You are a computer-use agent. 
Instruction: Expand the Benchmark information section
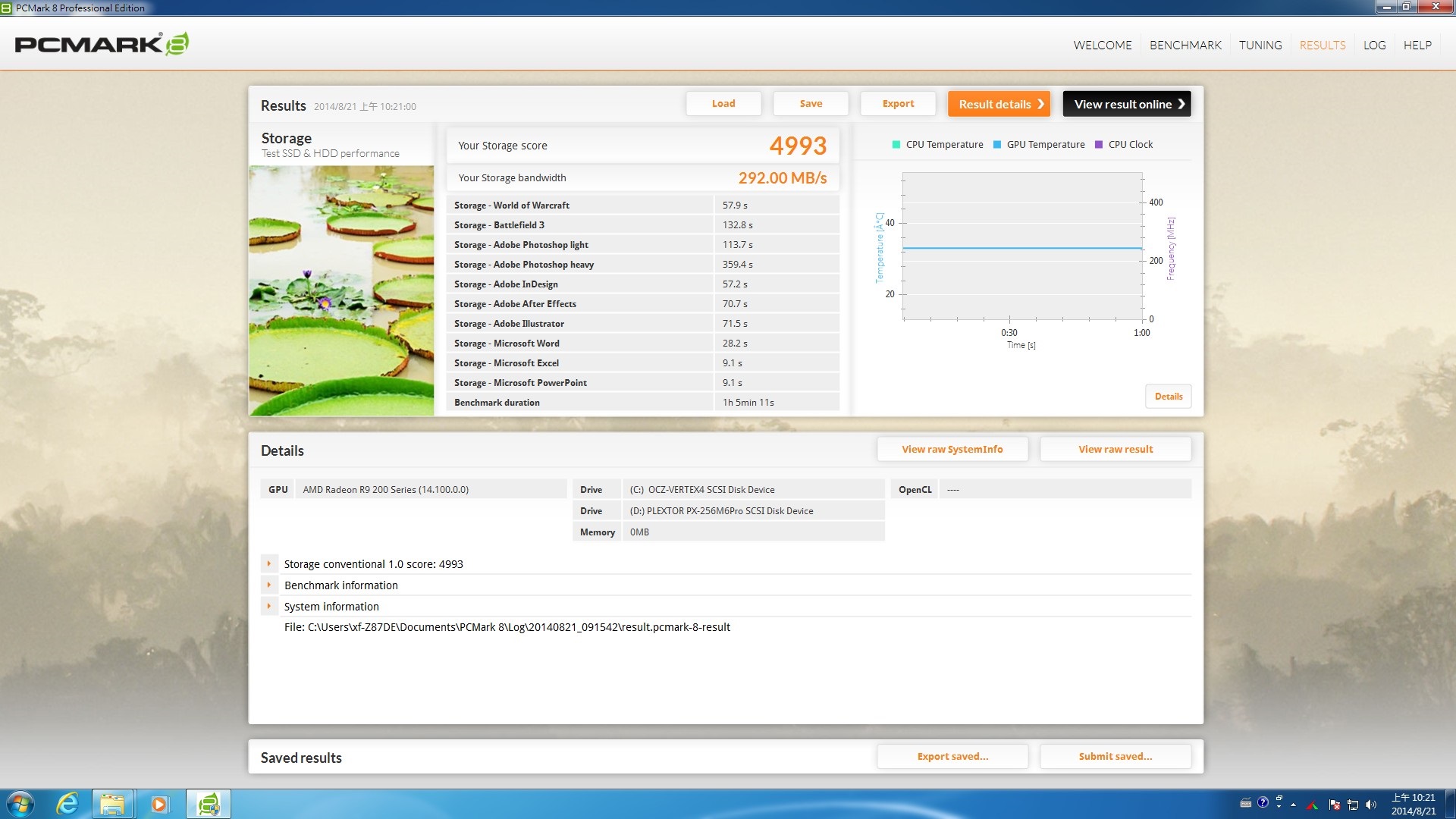pyautogui.click(x=268, y=585)
